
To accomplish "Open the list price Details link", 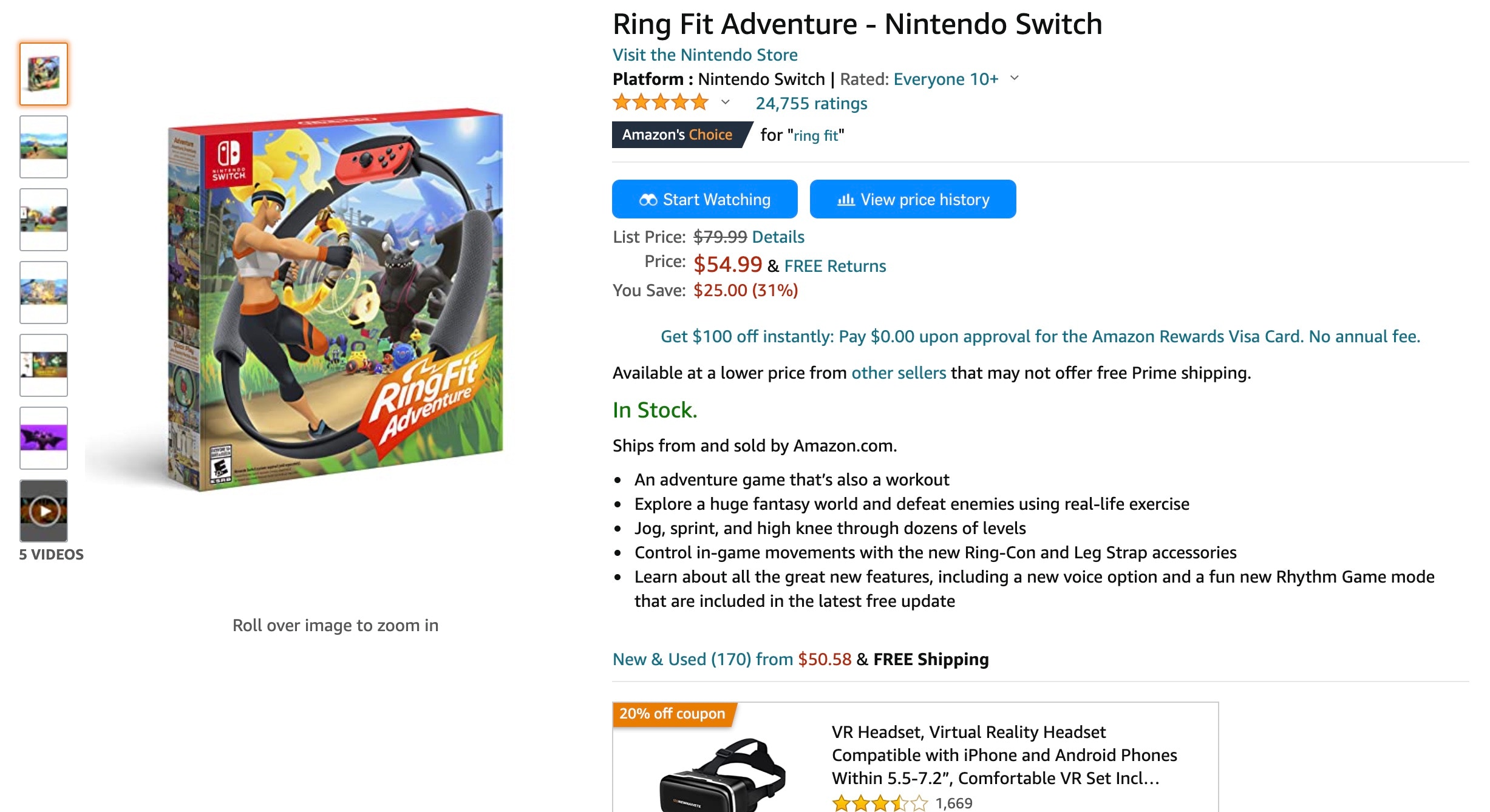I will (x=777, y=237).
